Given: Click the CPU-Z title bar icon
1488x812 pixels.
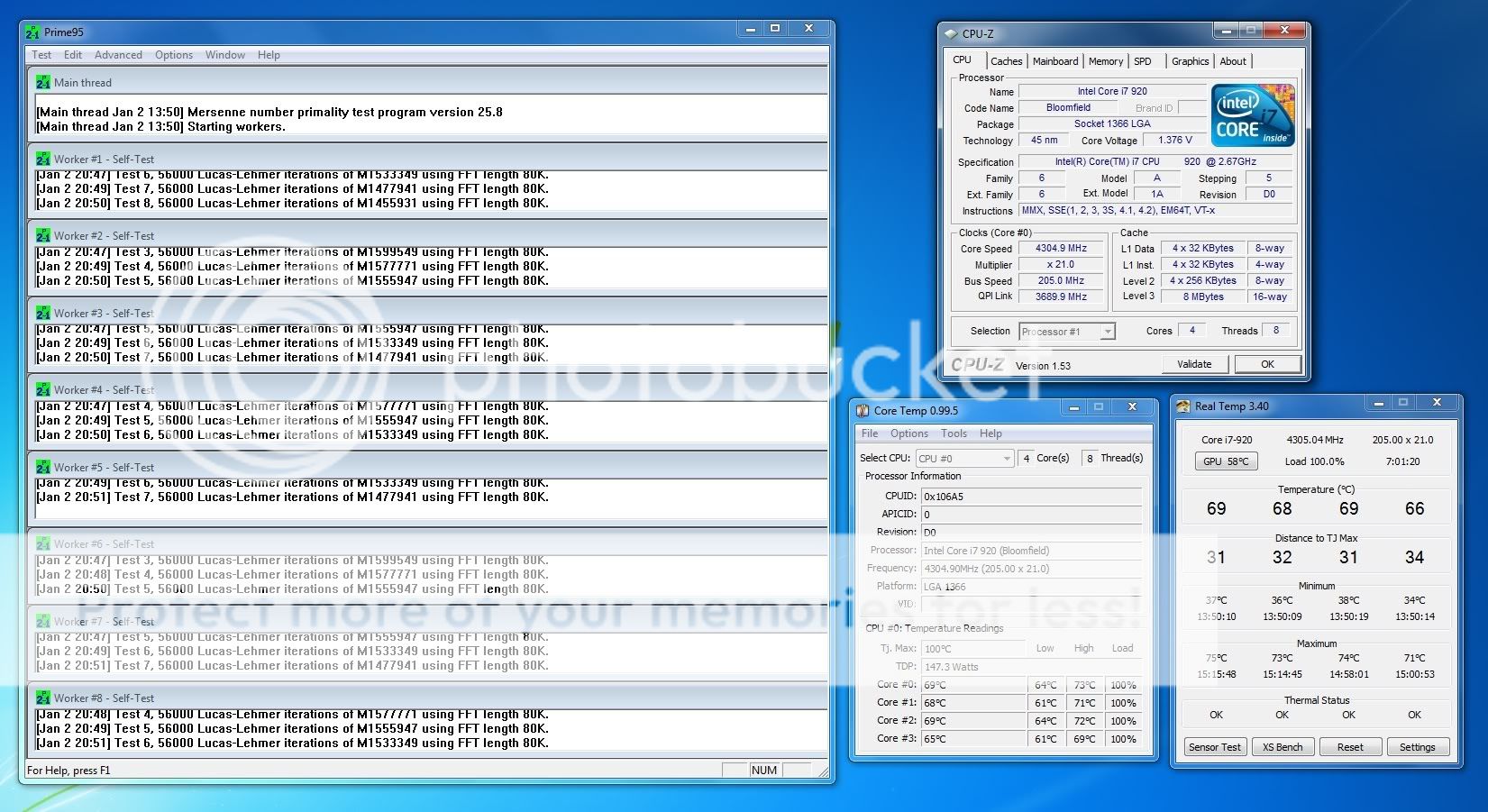Looking at the screenshot, I should click(x=951, y=34).
